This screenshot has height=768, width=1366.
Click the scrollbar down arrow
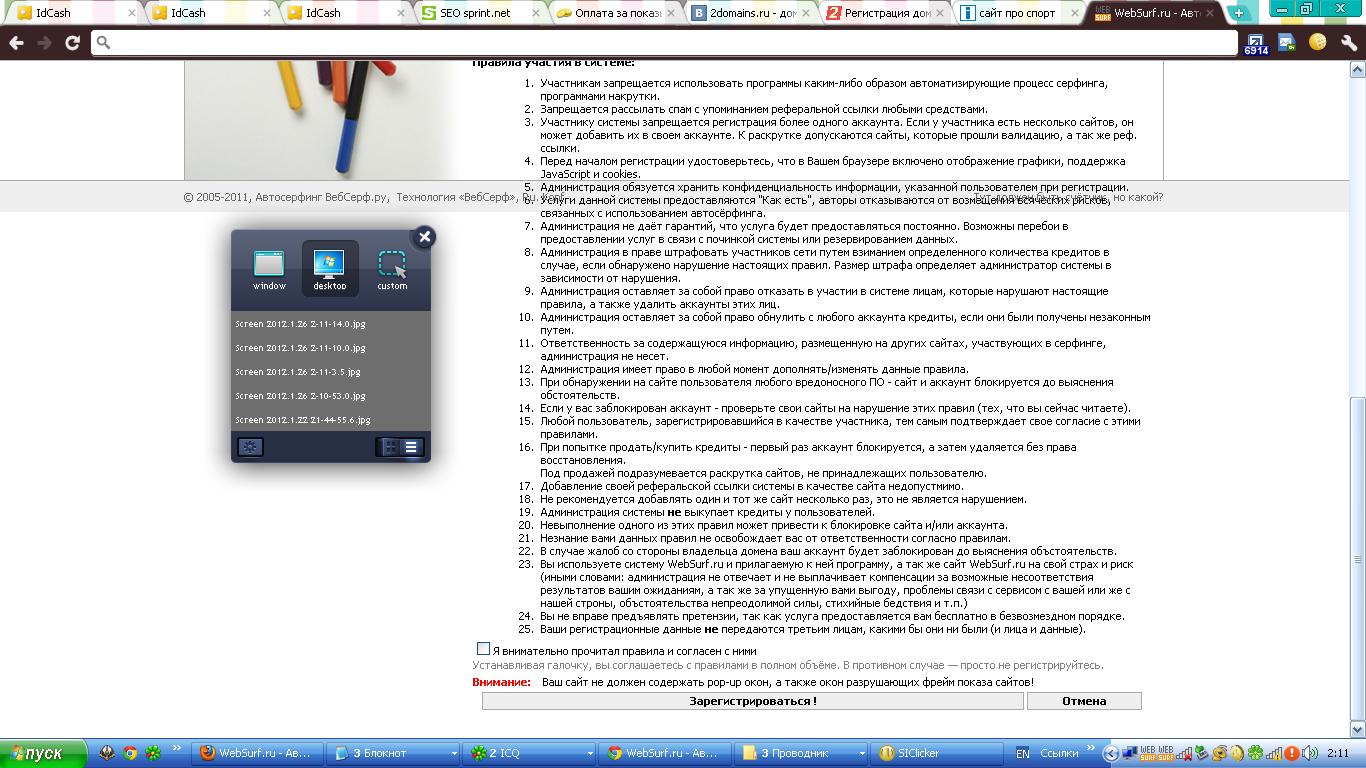pyautogui.click(x=1357, y=729)
